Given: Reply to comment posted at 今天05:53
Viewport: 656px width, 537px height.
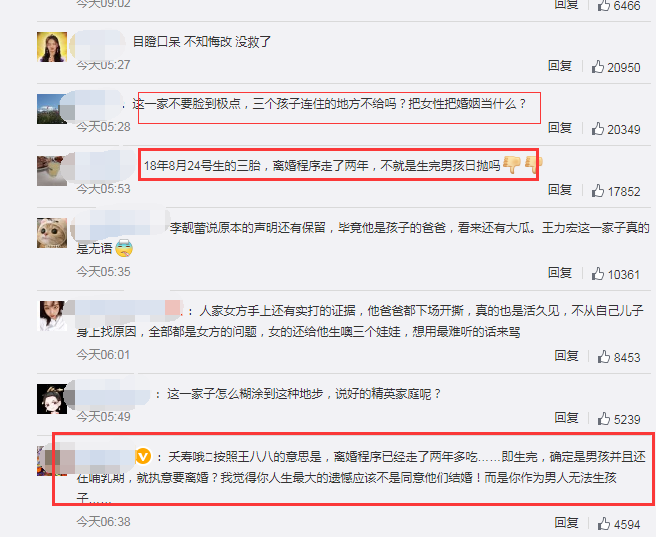Looking at the screenshot, I should point(560,190).
